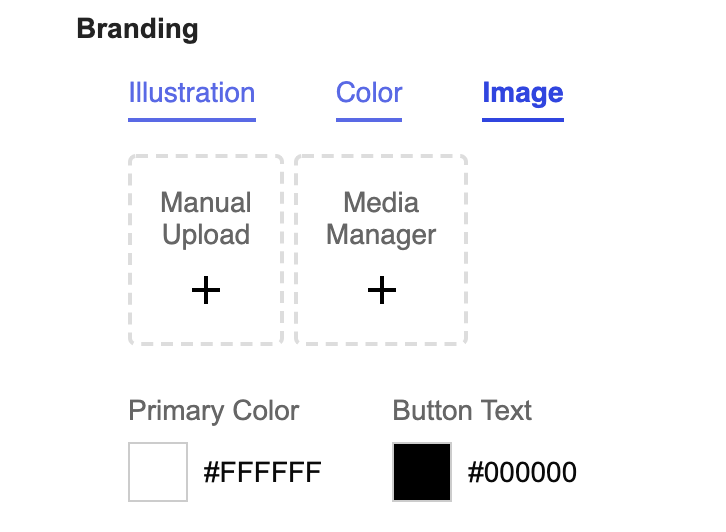The height and width of the screenshot is (532, 726).
Task: Click the underline beneath the Color tab
Action: tap(369, 120)
